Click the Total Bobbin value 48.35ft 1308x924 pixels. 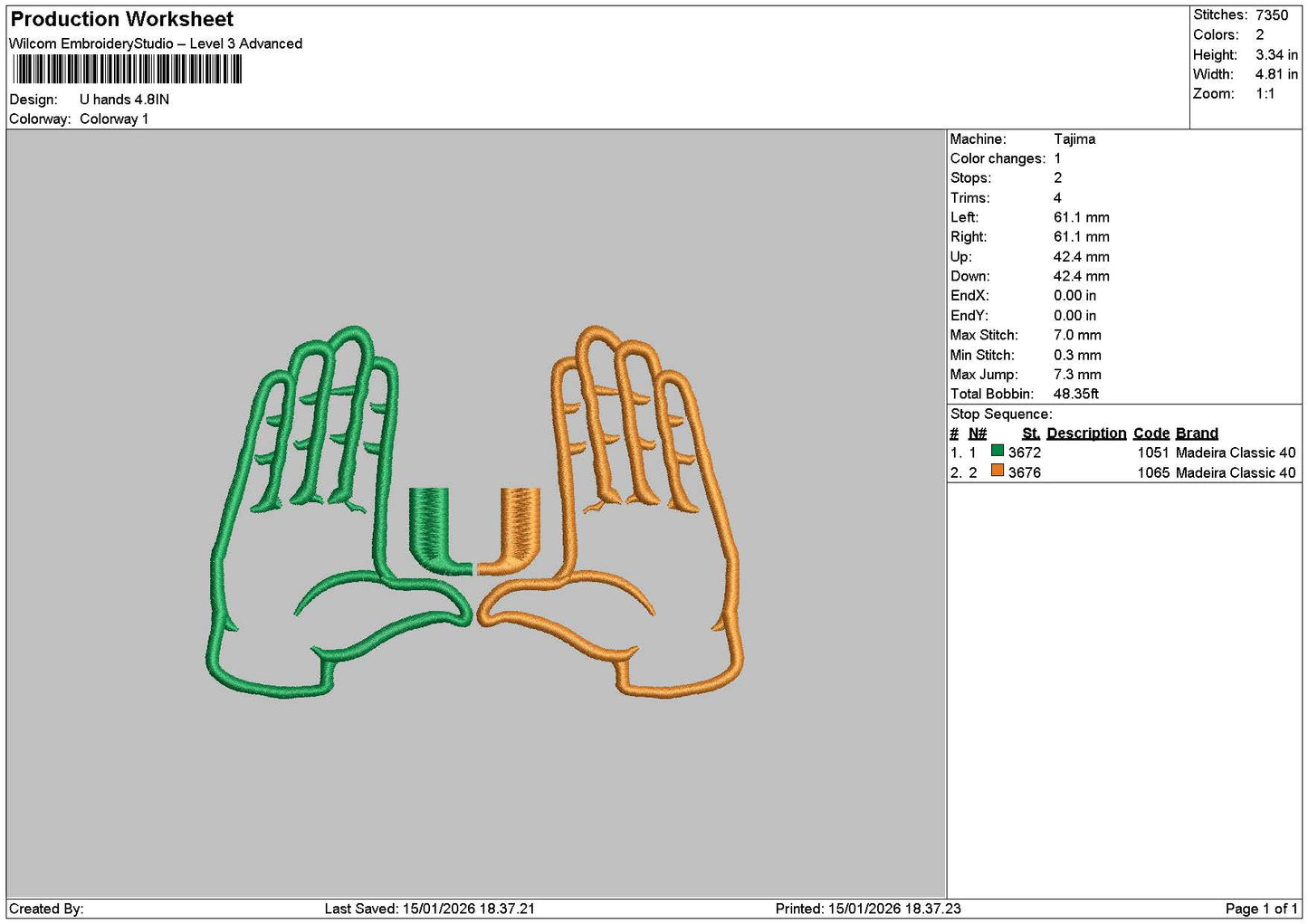tap(1076, 394)
